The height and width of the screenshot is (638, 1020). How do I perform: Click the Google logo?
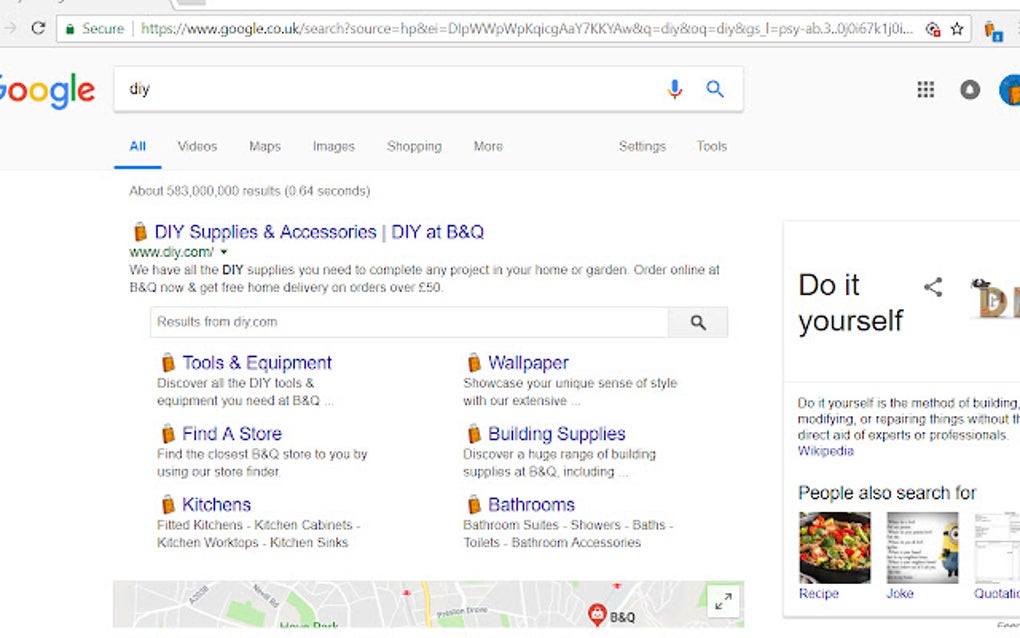(47, 90)
